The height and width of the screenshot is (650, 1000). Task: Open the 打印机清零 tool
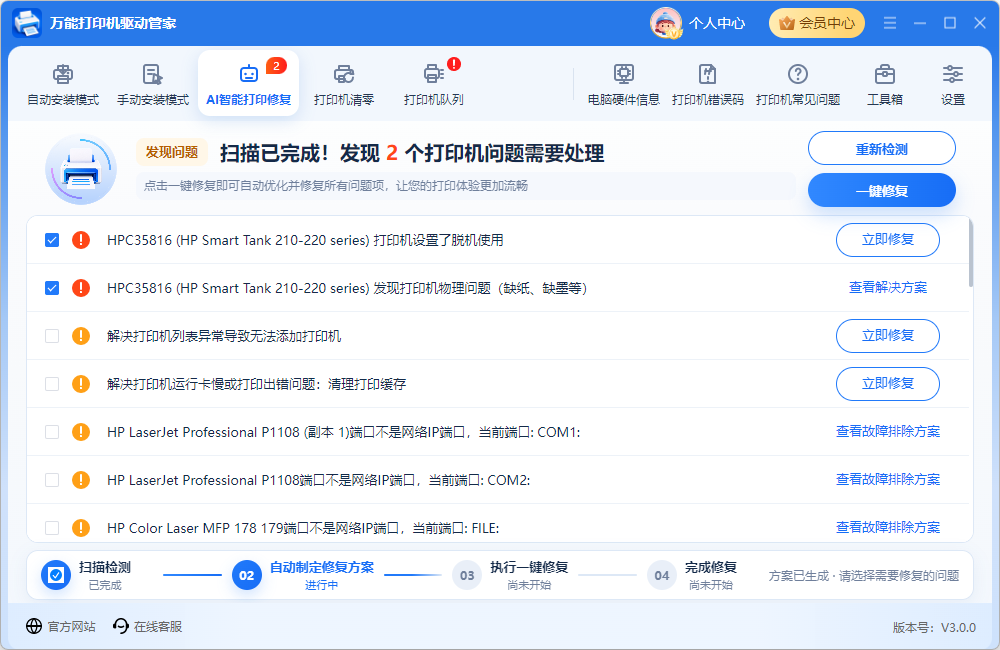344,84
